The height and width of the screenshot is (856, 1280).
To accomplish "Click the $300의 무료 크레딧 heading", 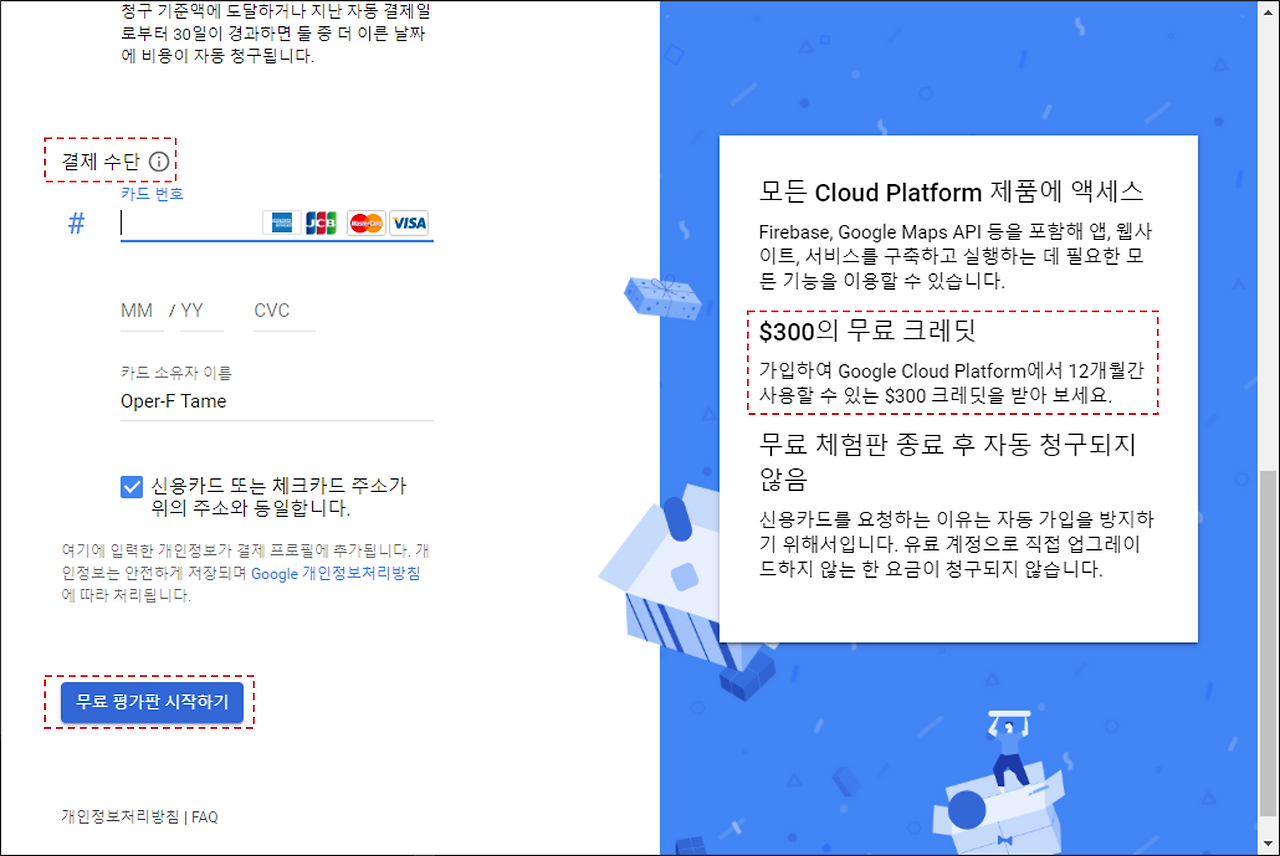I will click(867, 331).
